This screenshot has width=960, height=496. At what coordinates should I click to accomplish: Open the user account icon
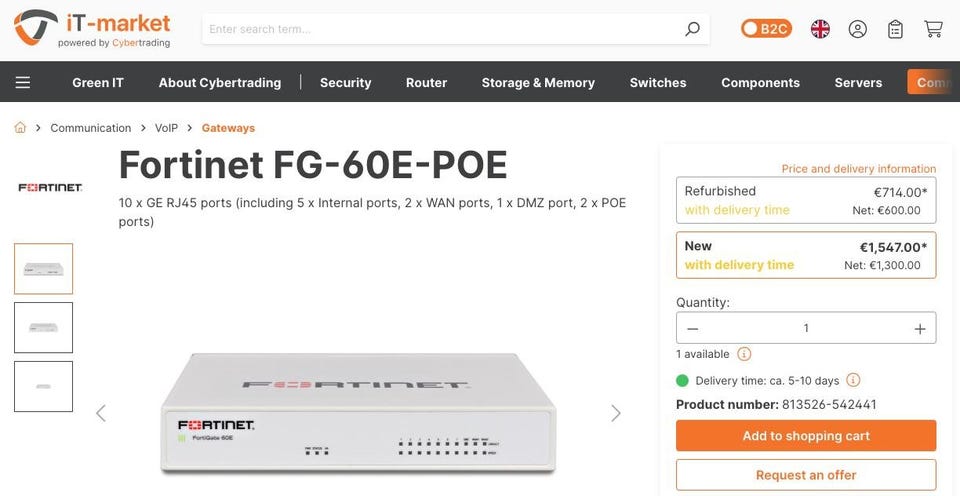click(x=857, y=29)
